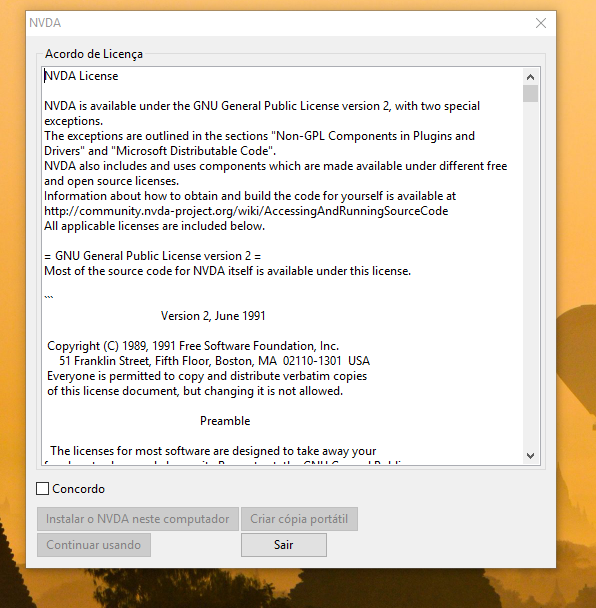Click Instalar o NVDA neste computador button
This screenshot has width=596, height=608.
point(138,519)
